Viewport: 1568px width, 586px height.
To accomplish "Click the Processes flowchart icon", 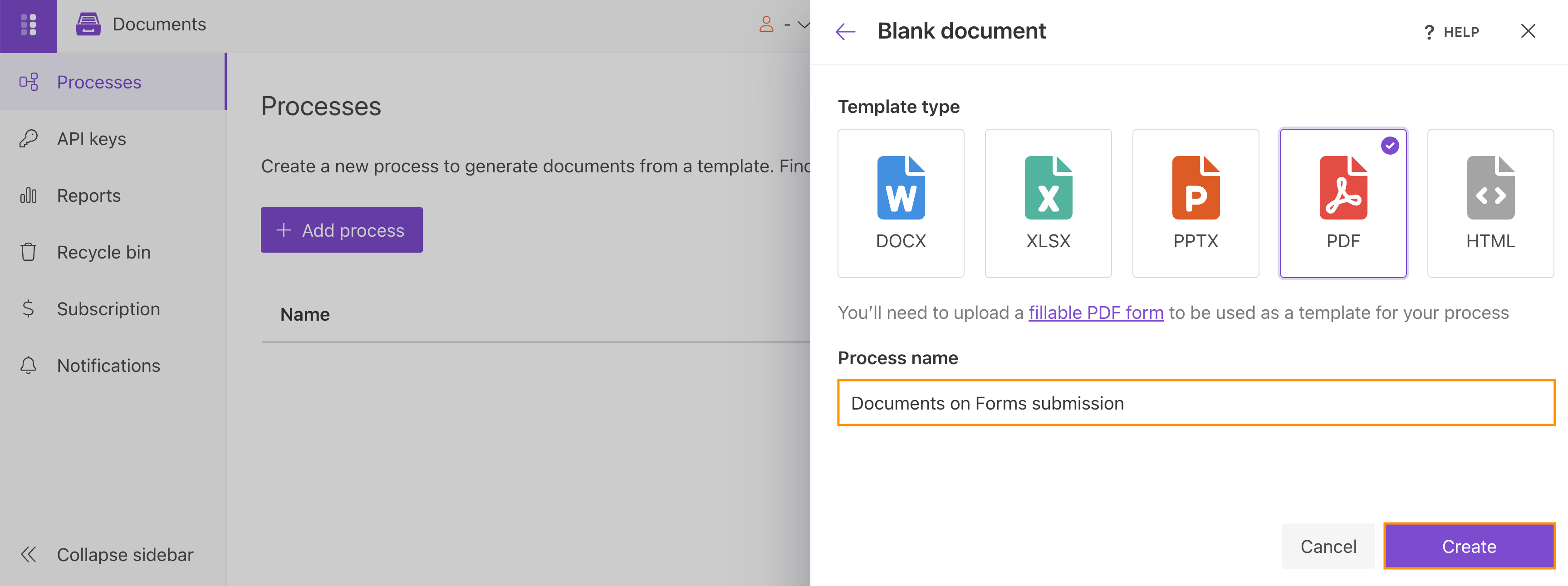I will tap(29, 82).
